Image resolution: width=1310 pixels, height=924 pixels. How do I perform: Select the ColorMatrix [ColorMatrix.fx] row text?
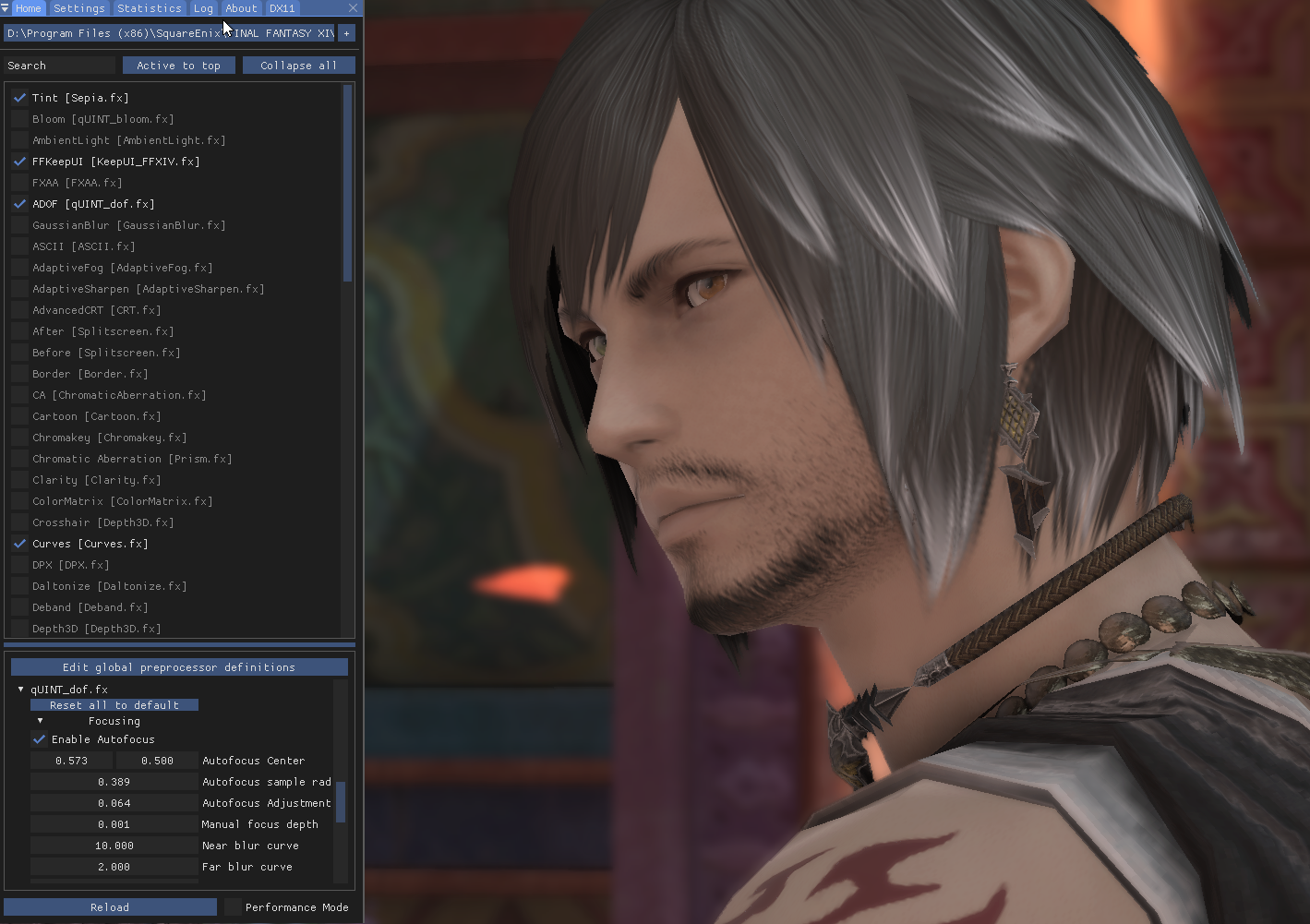click(x=122, y=501)
